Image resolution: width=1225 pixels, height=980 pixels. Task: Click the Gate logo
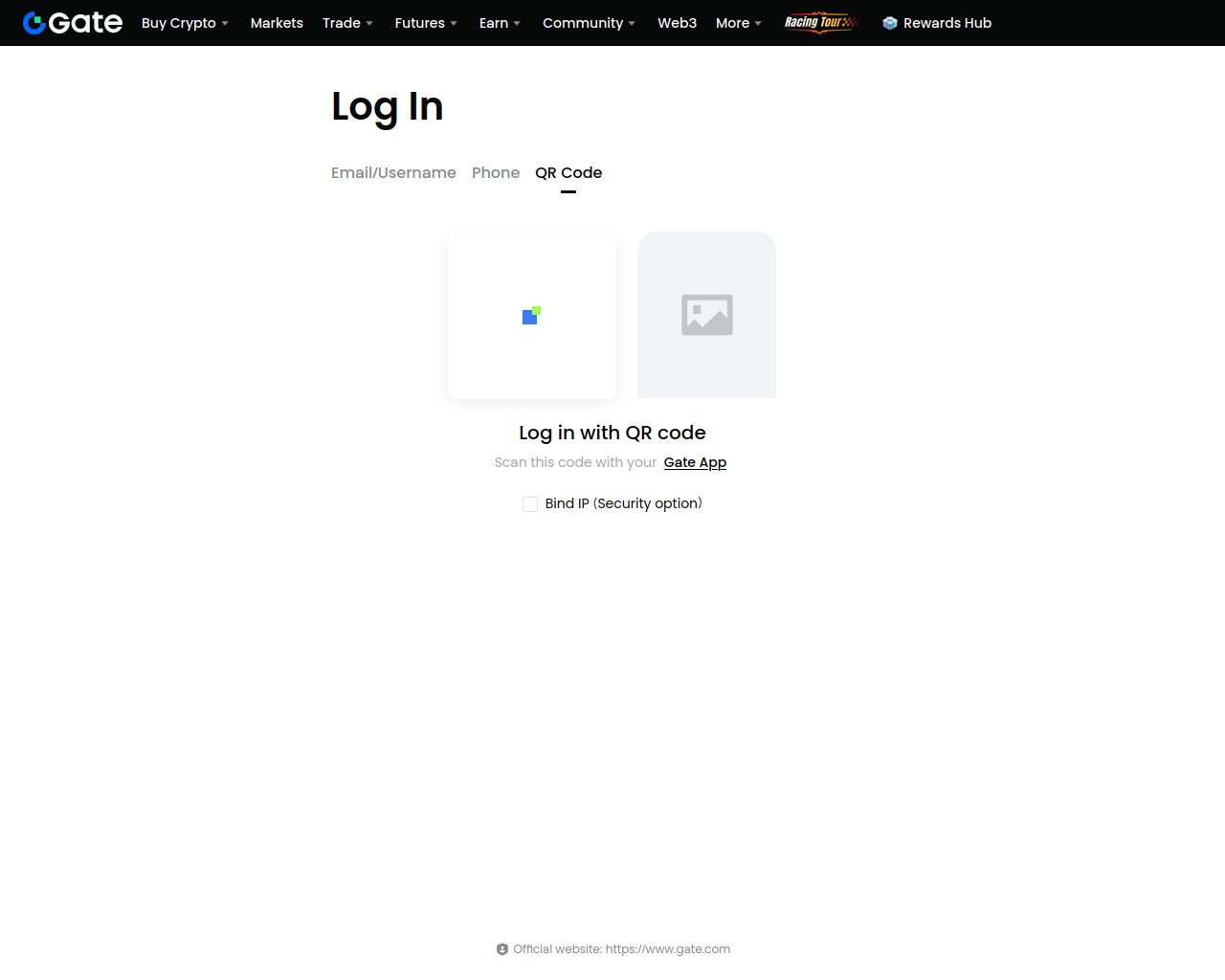pos(73,23)
